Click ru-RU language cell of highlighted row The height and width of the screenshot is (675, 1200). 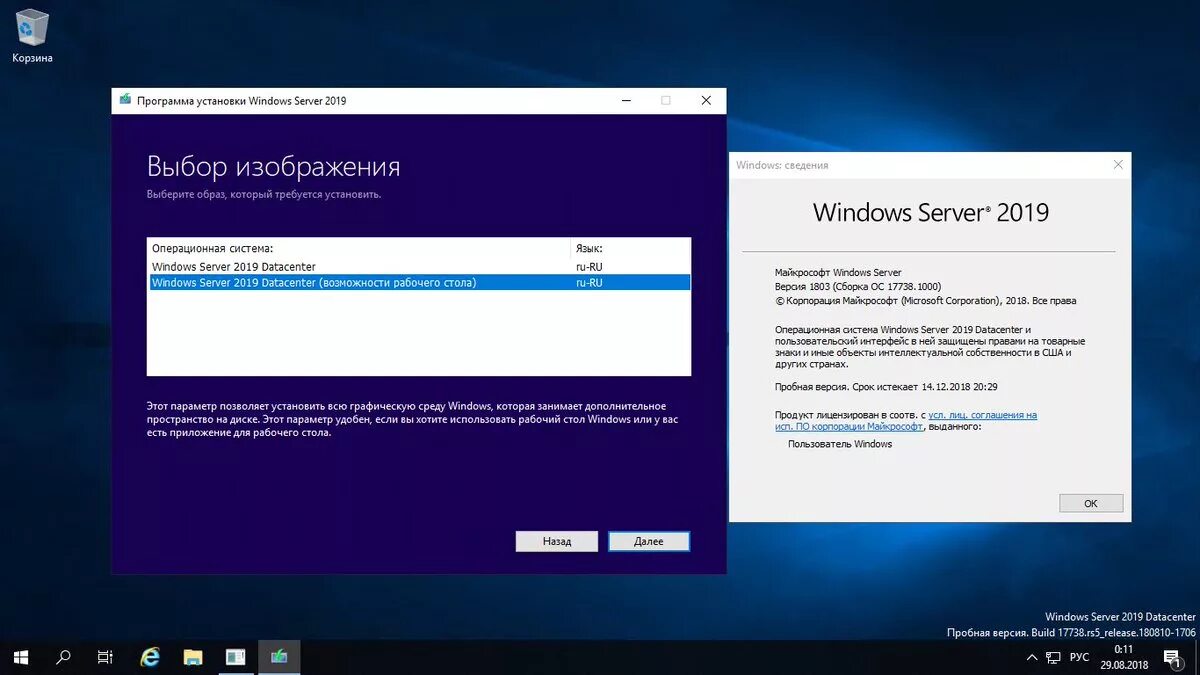click(x=590, y=283)
